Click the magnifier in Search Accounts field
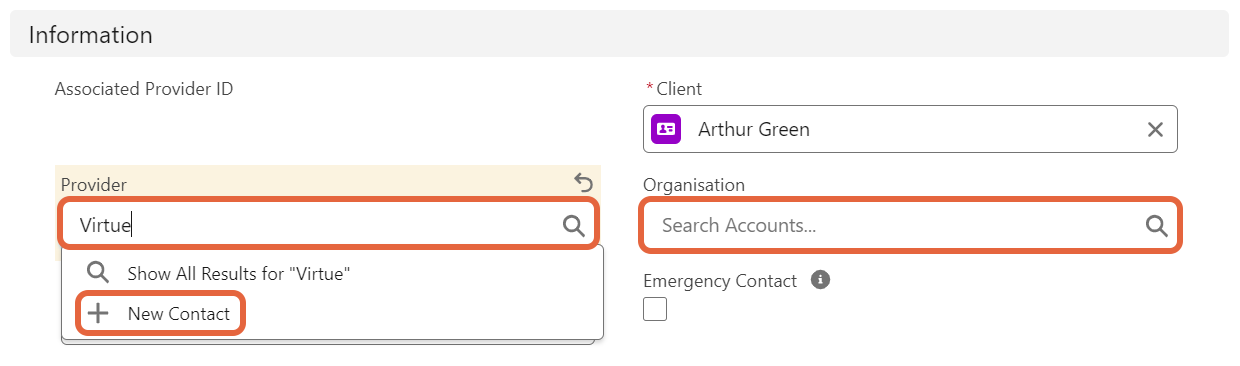Image resolution: width=1240 pixels, height=366 pixels. pos(1157,226)
